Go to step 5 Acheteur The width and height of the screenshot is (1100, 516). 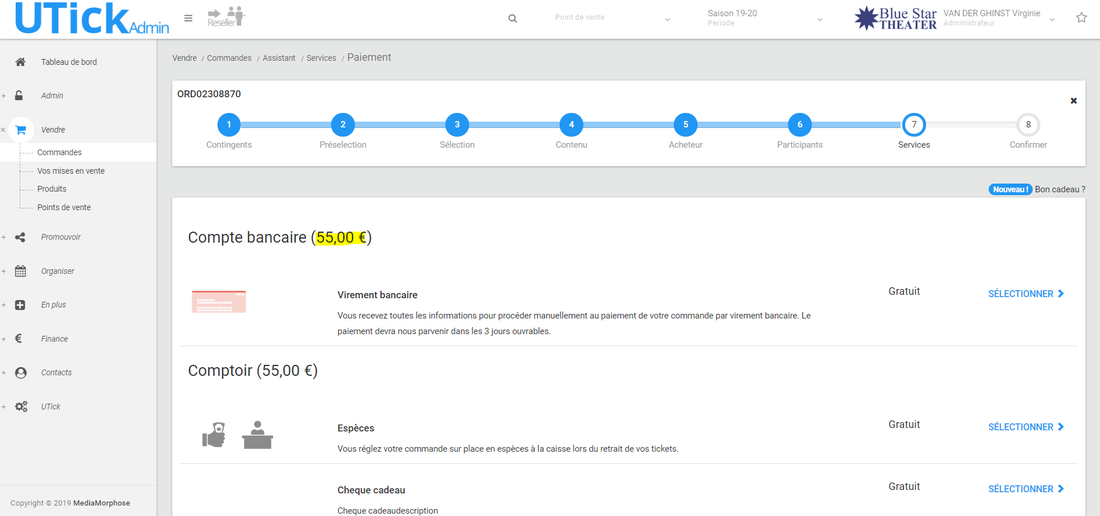(685, 125)
